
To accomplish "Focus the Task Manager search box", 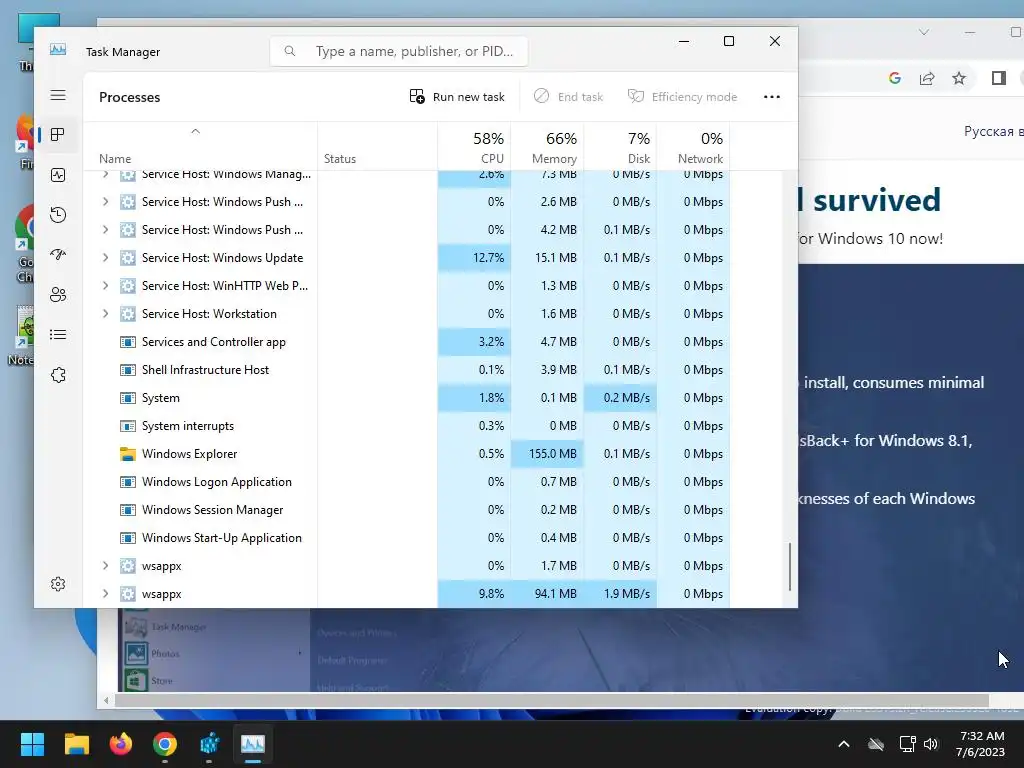I will click(399, 51).
